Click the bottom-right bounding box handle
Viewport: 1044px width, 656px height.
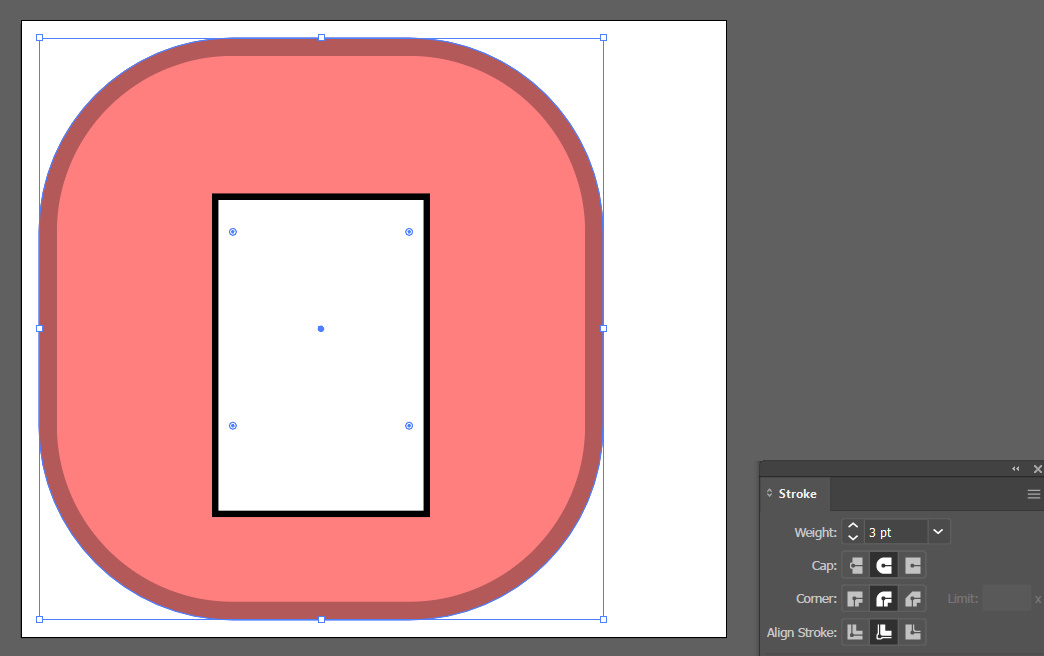click(x=603, y=619)
